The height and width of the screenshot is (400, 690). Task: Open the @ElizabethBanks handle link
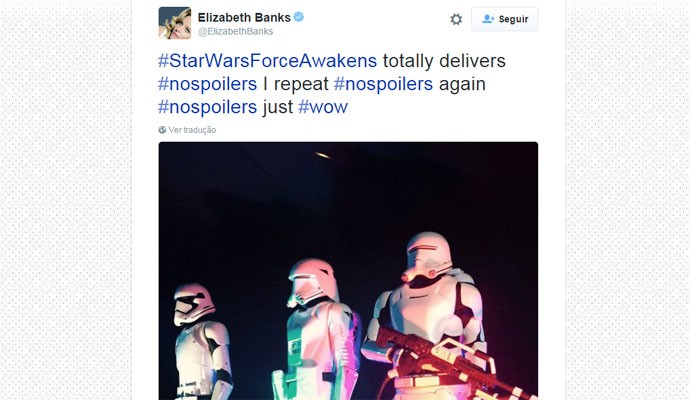(x=235, y=31)
